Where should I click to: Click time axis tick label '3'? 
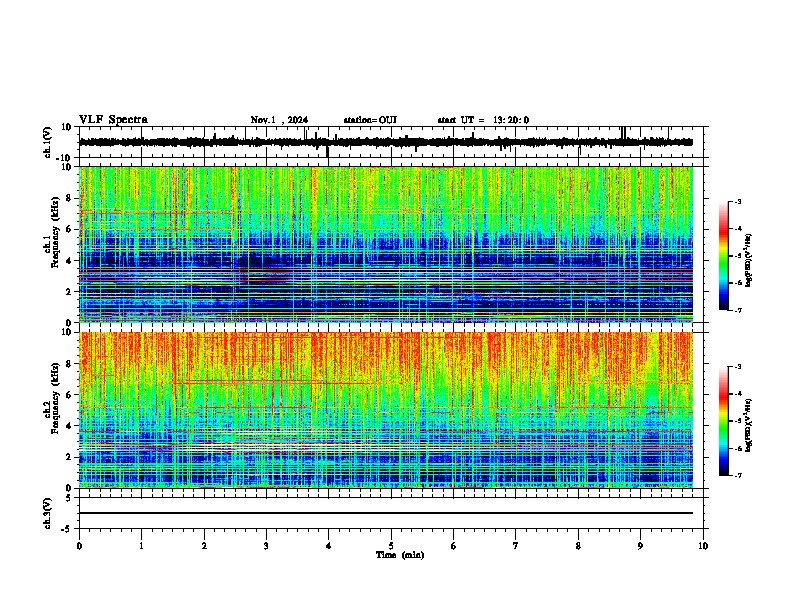click(x=266, y=546)
